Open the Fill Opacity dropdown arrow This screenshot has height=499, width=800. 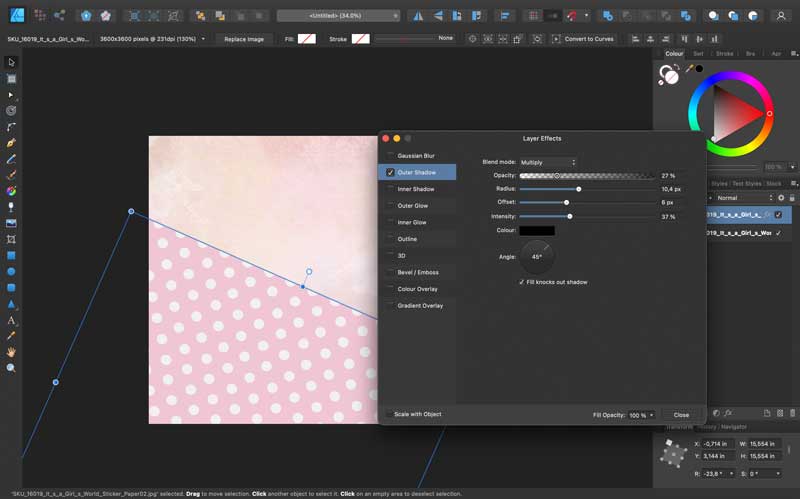652,415
